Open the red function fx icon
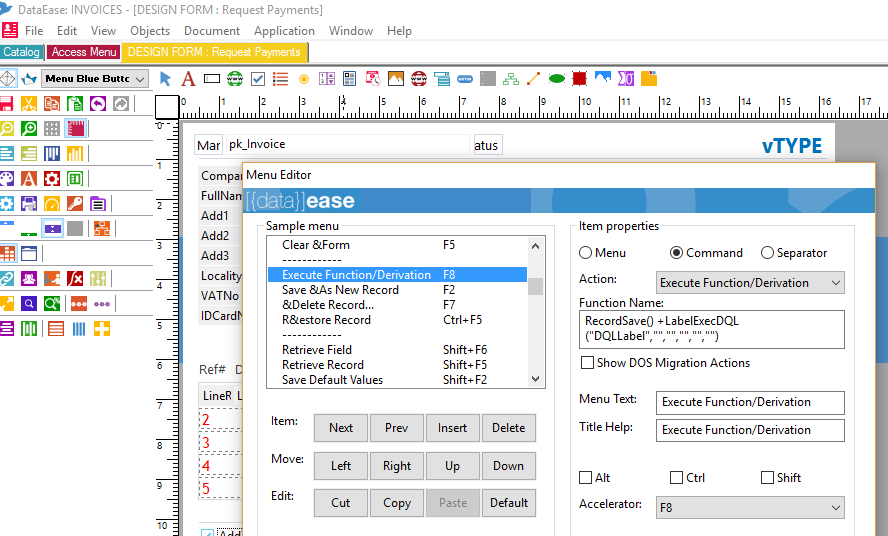The height and width of the screenshot is (536, 888). tap(75, 278)
